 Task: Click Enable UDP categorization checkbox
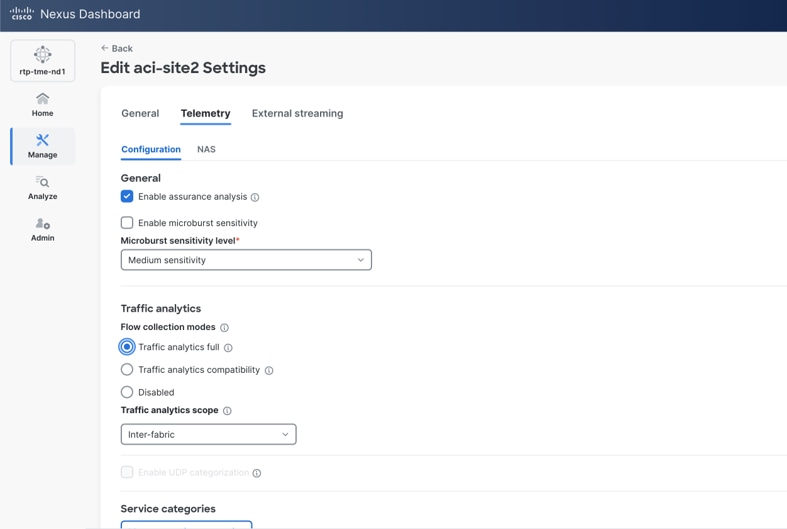(127, 472)
